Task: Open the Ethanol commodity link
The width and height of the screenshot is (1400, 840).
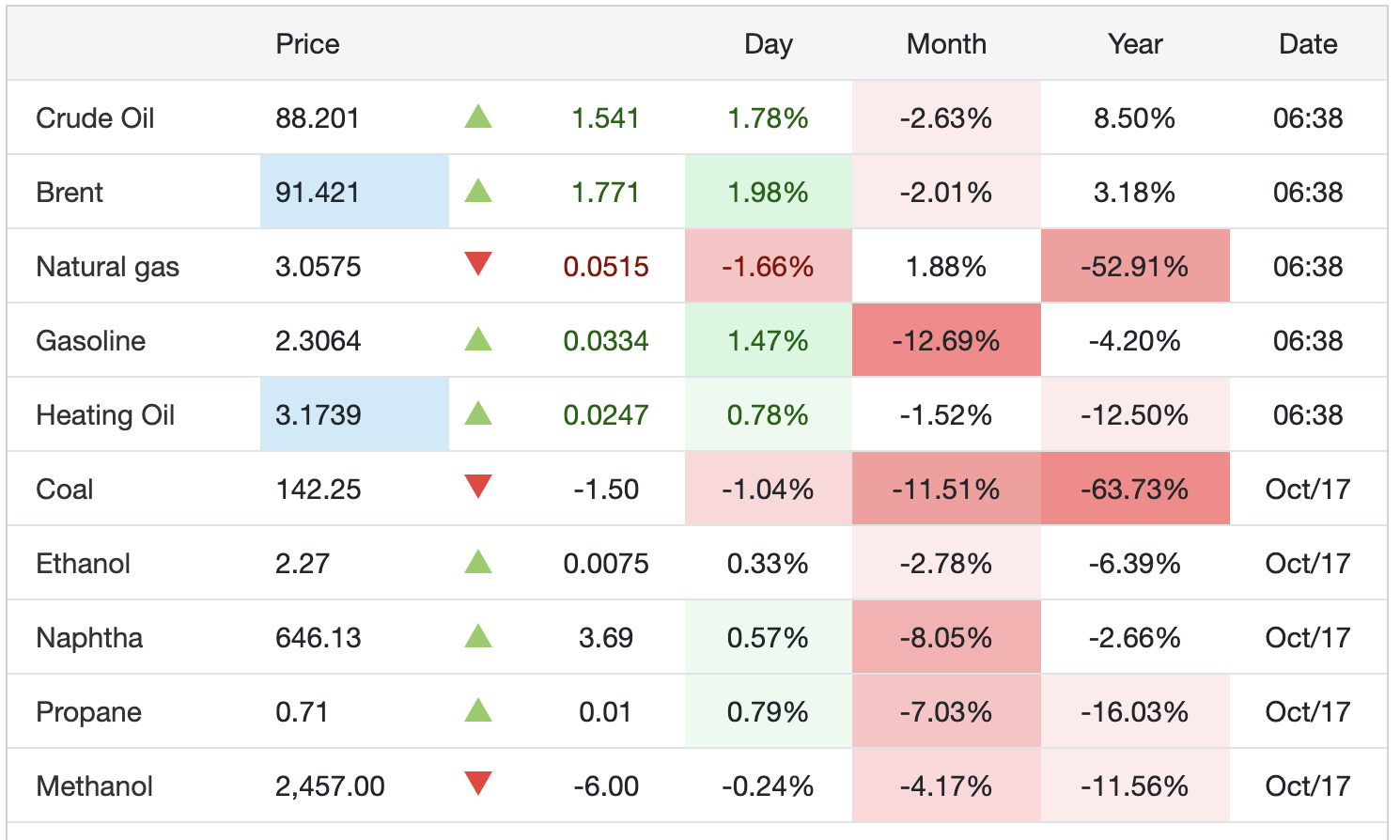Action: click(x=83, y=564)
